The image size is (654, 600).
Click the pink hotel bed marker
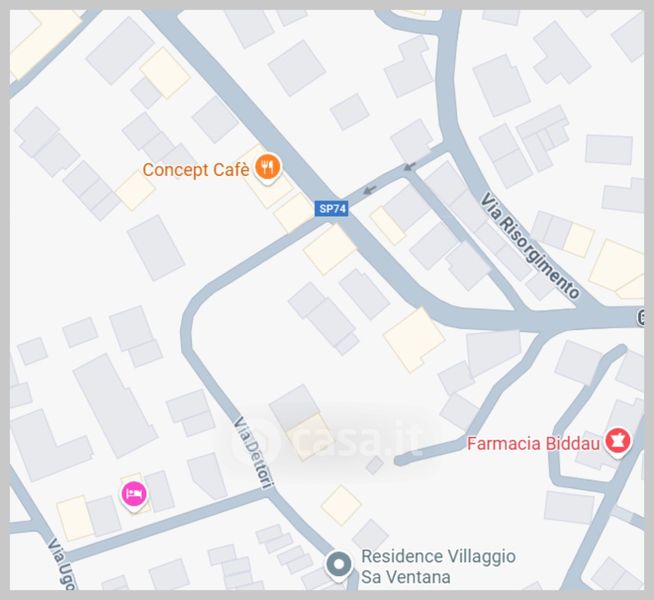tap(134, 495)
